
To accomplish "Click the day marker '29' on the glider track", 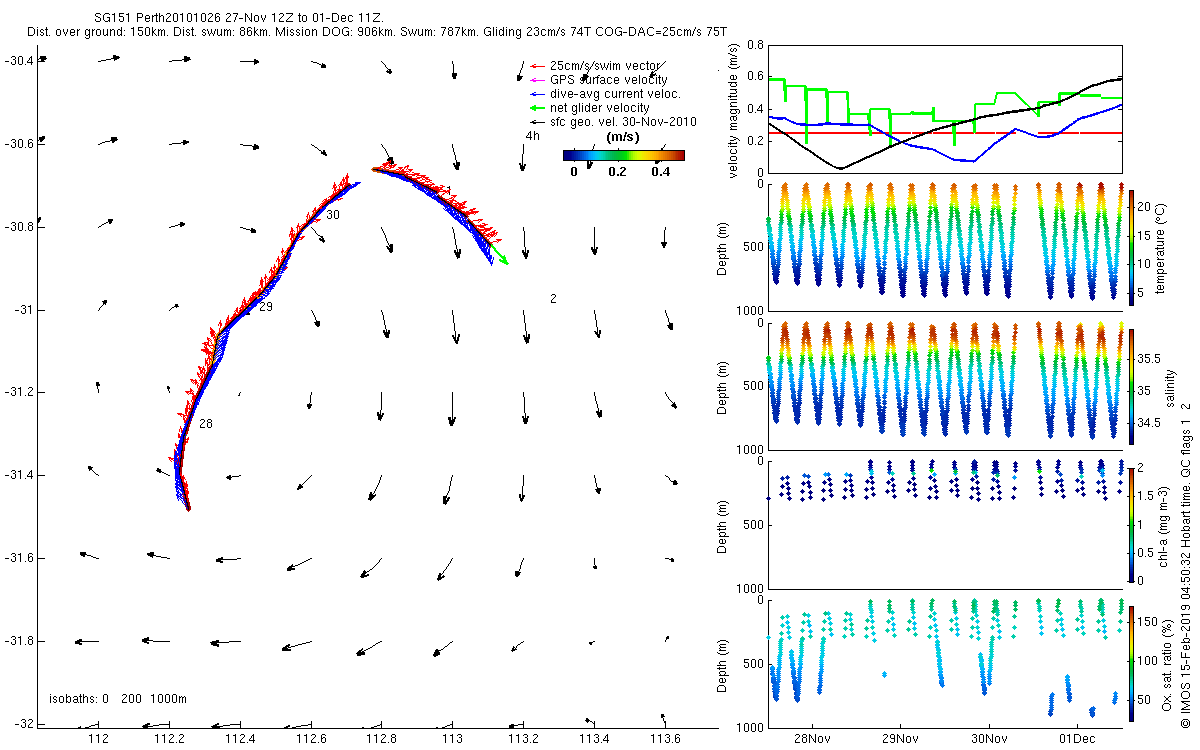I will (265, 307).
